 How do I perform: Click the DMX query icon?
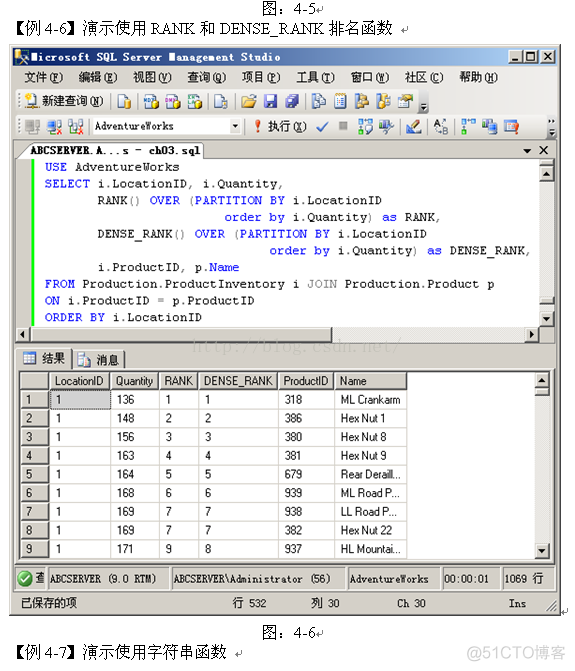173,101
